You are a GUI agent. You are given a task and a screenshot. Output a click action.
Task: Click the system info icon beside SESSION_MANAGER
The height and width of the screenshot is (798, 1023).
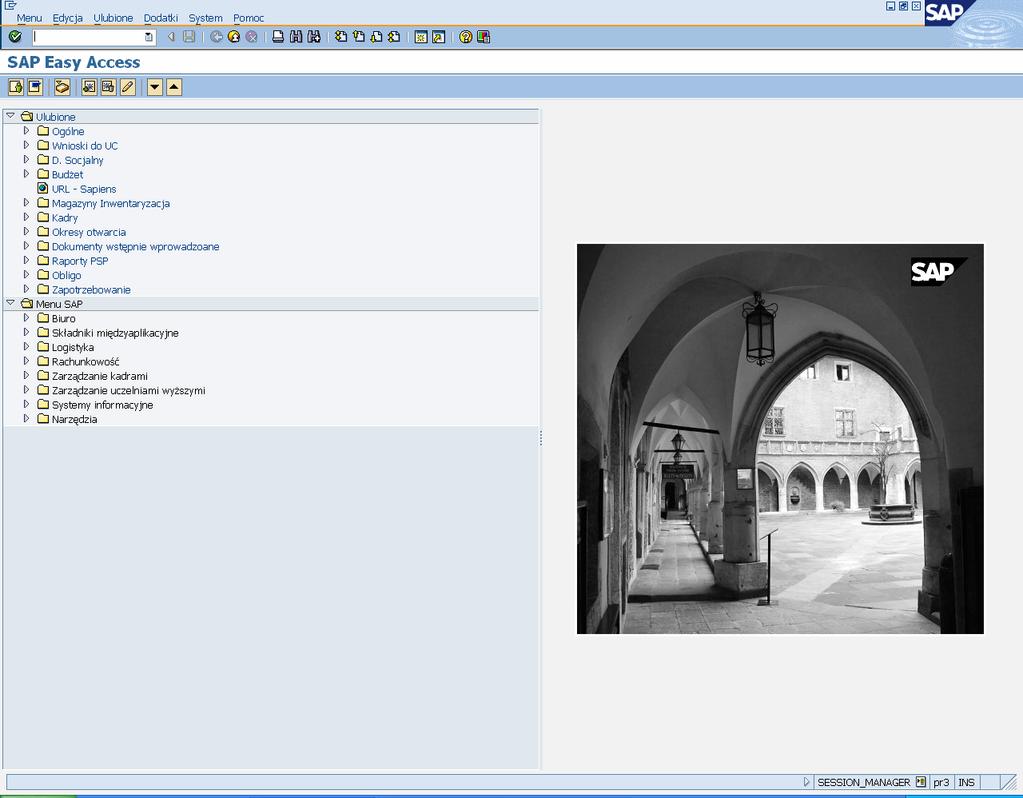921,782
